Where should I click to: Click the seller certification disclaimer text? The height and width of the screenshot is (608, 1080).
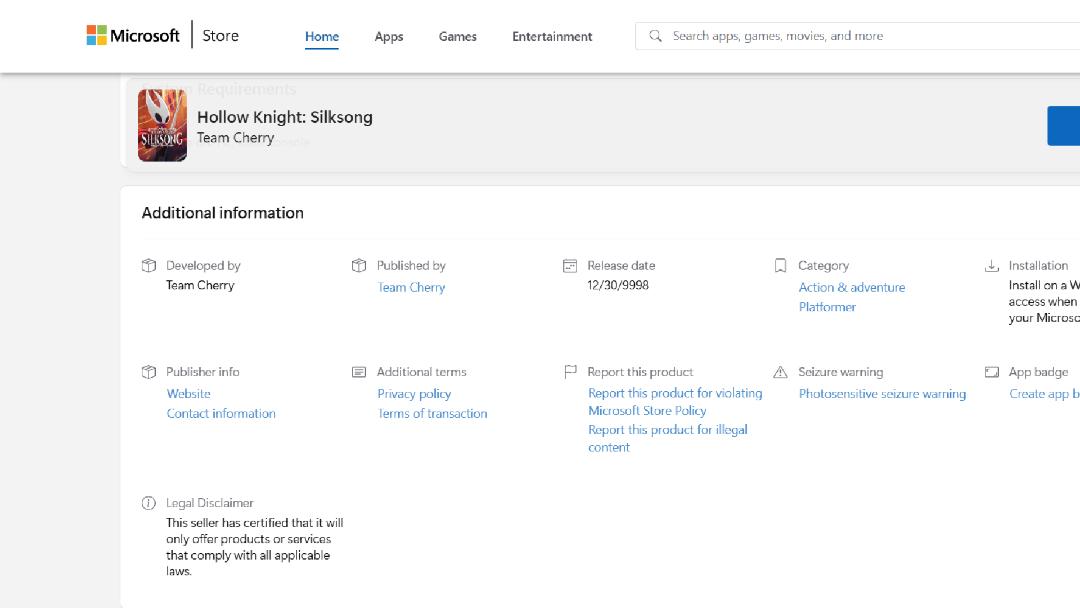(254, 547)
